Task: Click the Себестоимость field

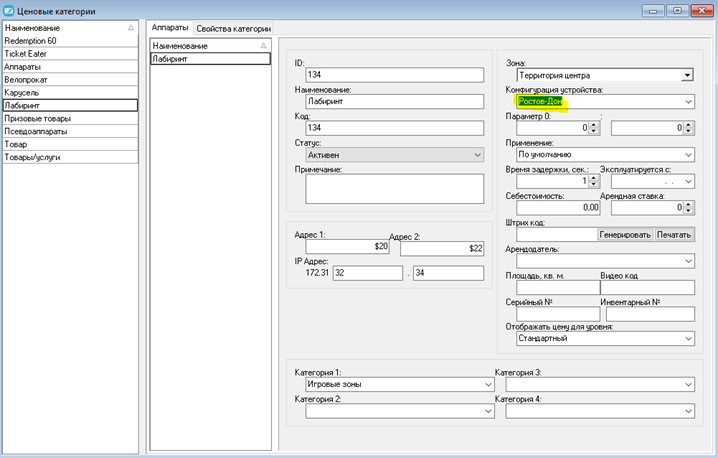Action: [x=558, y=207]
